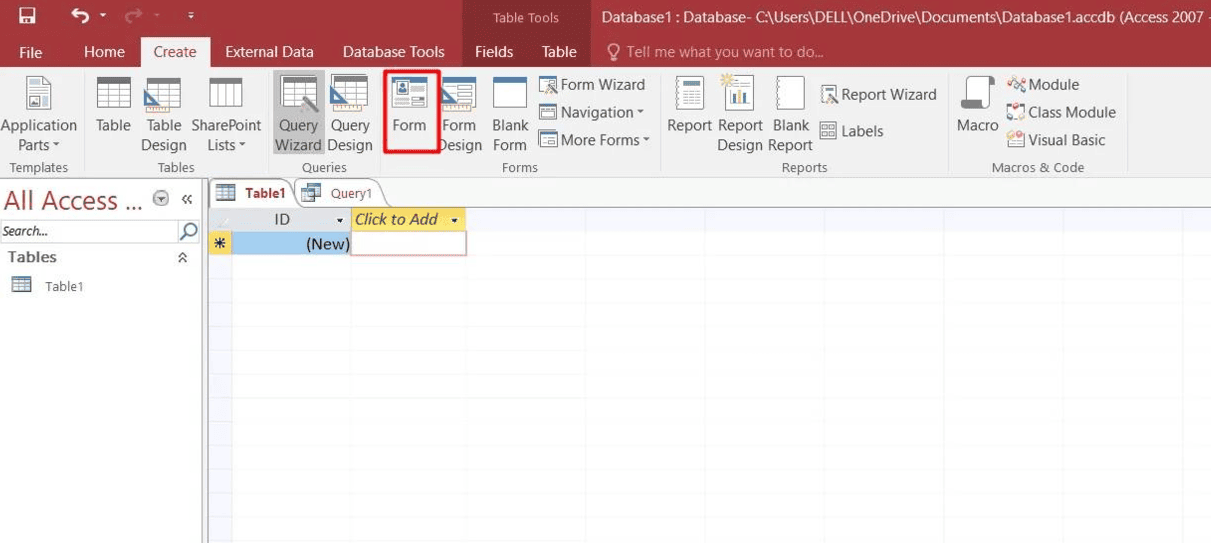Select Table1 in the navigation pane
This screenshot has height=543, width=1211.
pos(64,286)
